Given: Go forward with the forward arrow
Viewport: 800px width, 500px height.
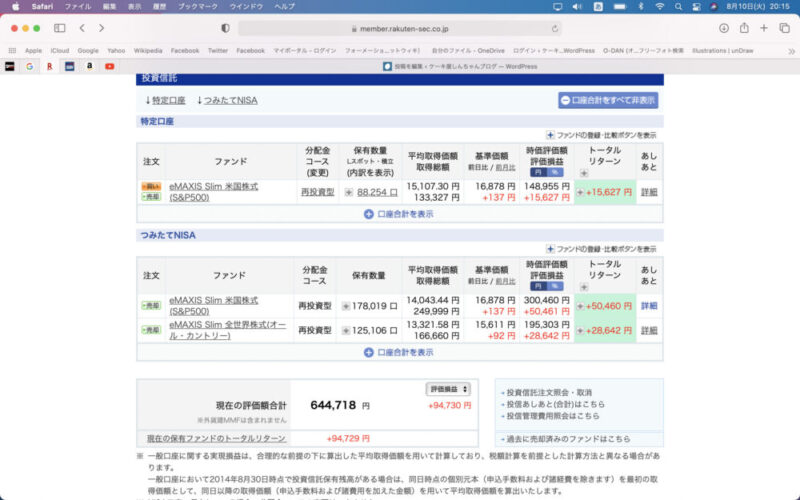Looking at the screenshot, I should (102, 28).
